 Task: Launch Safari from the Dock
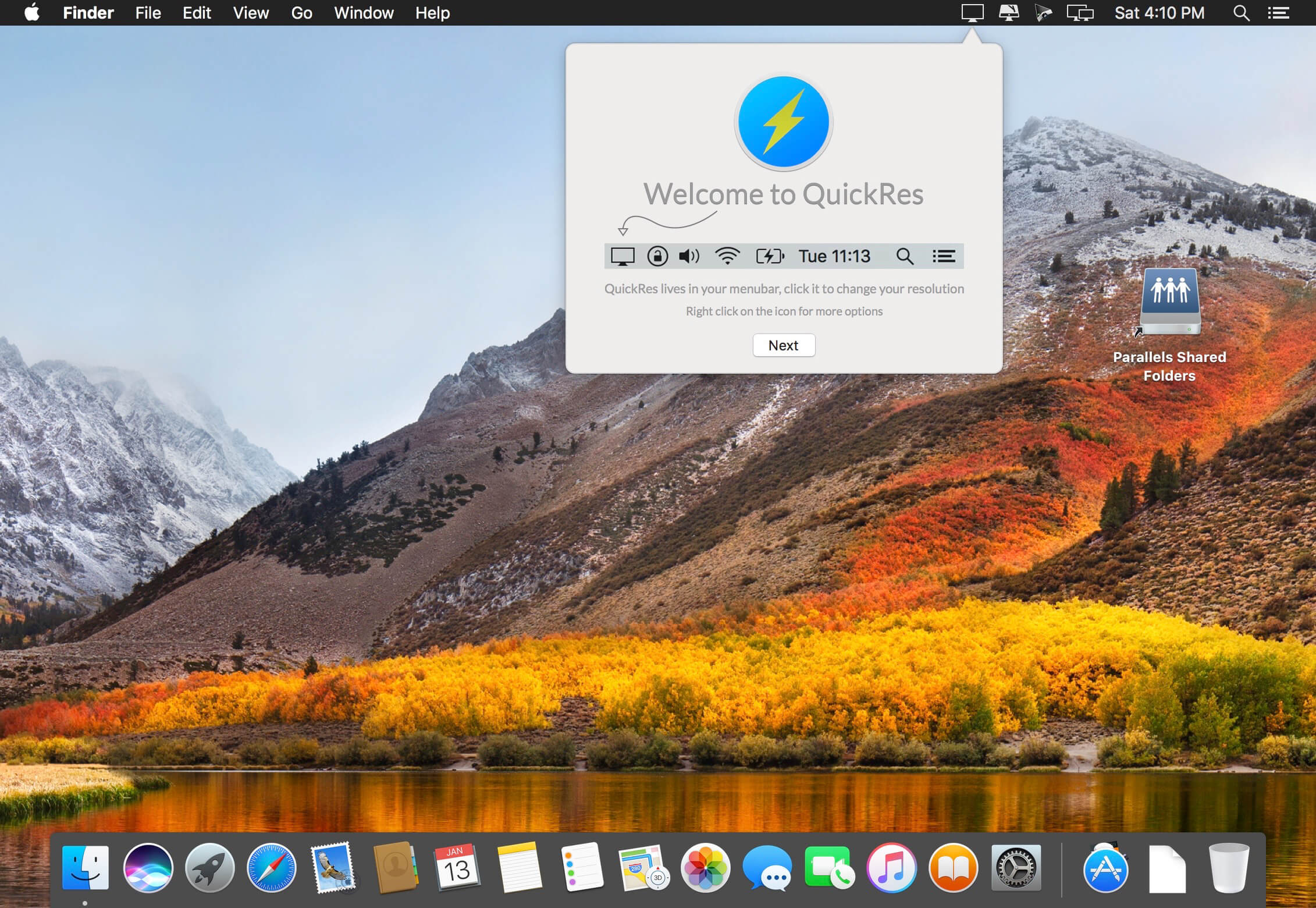pyautogui.click(x=271, y=868)
